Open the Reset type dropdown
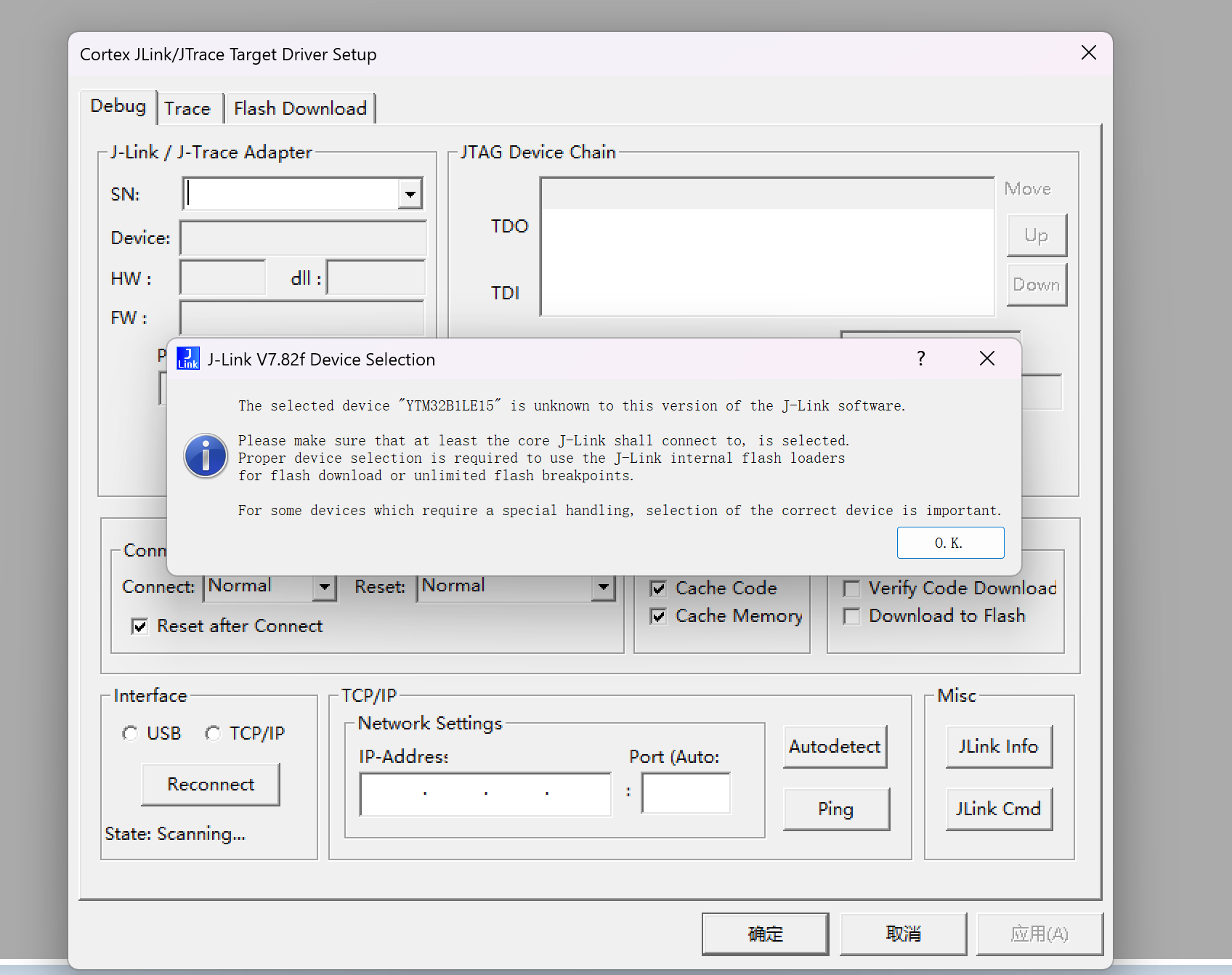The height and width of the screenshot is (975, 1232). point(603,586)
